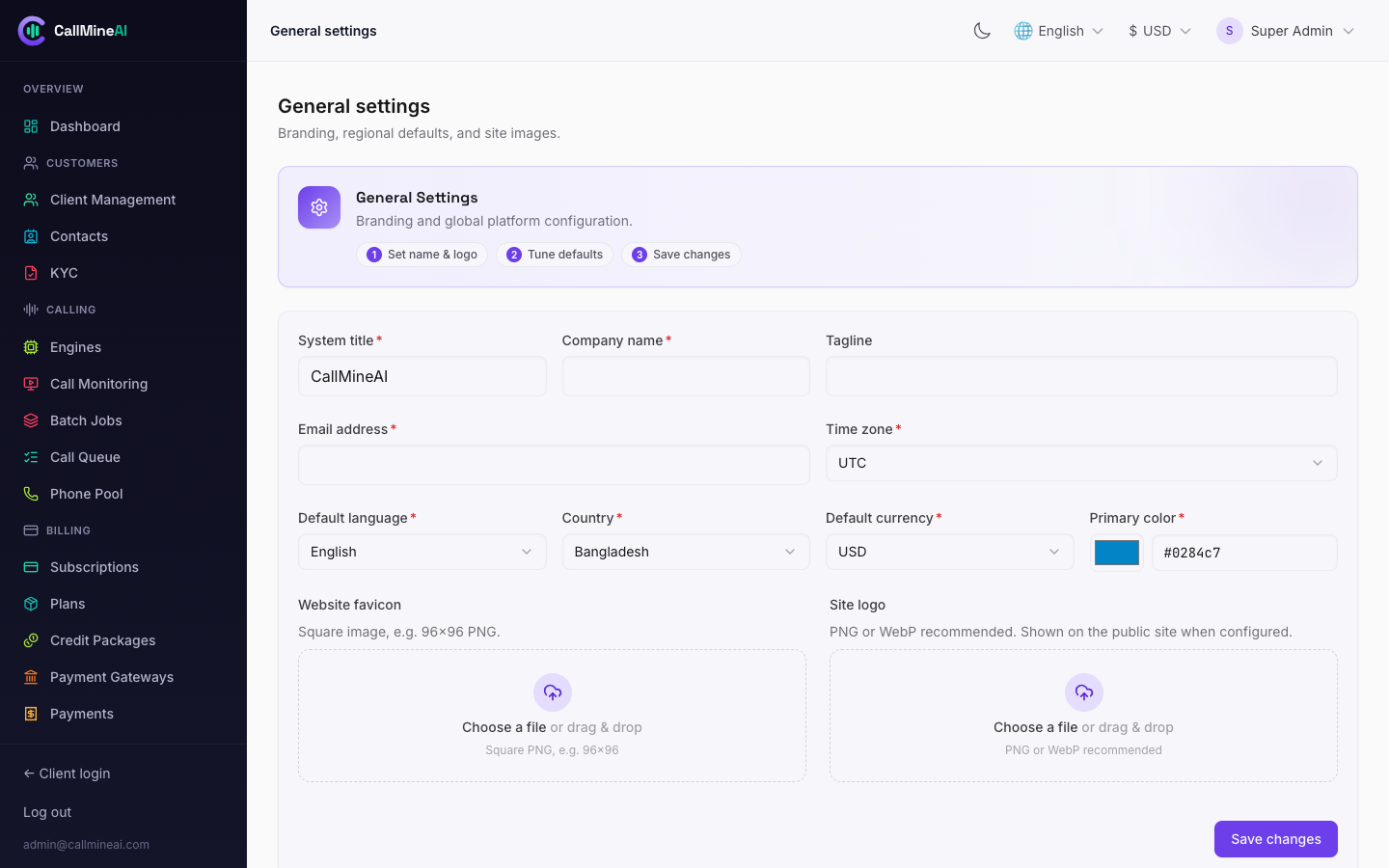Choose a file for Site logo
This screenshot has height=868, width=1389.
tap(1083, 716)
